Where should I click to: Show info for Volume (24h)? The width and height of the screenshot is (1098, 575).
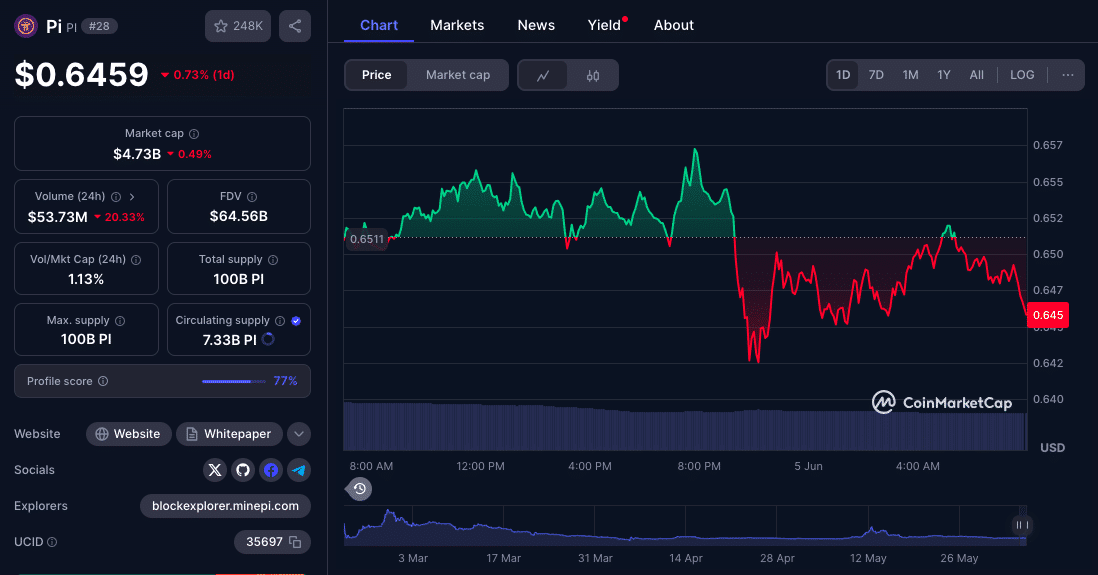click(116, 197)
